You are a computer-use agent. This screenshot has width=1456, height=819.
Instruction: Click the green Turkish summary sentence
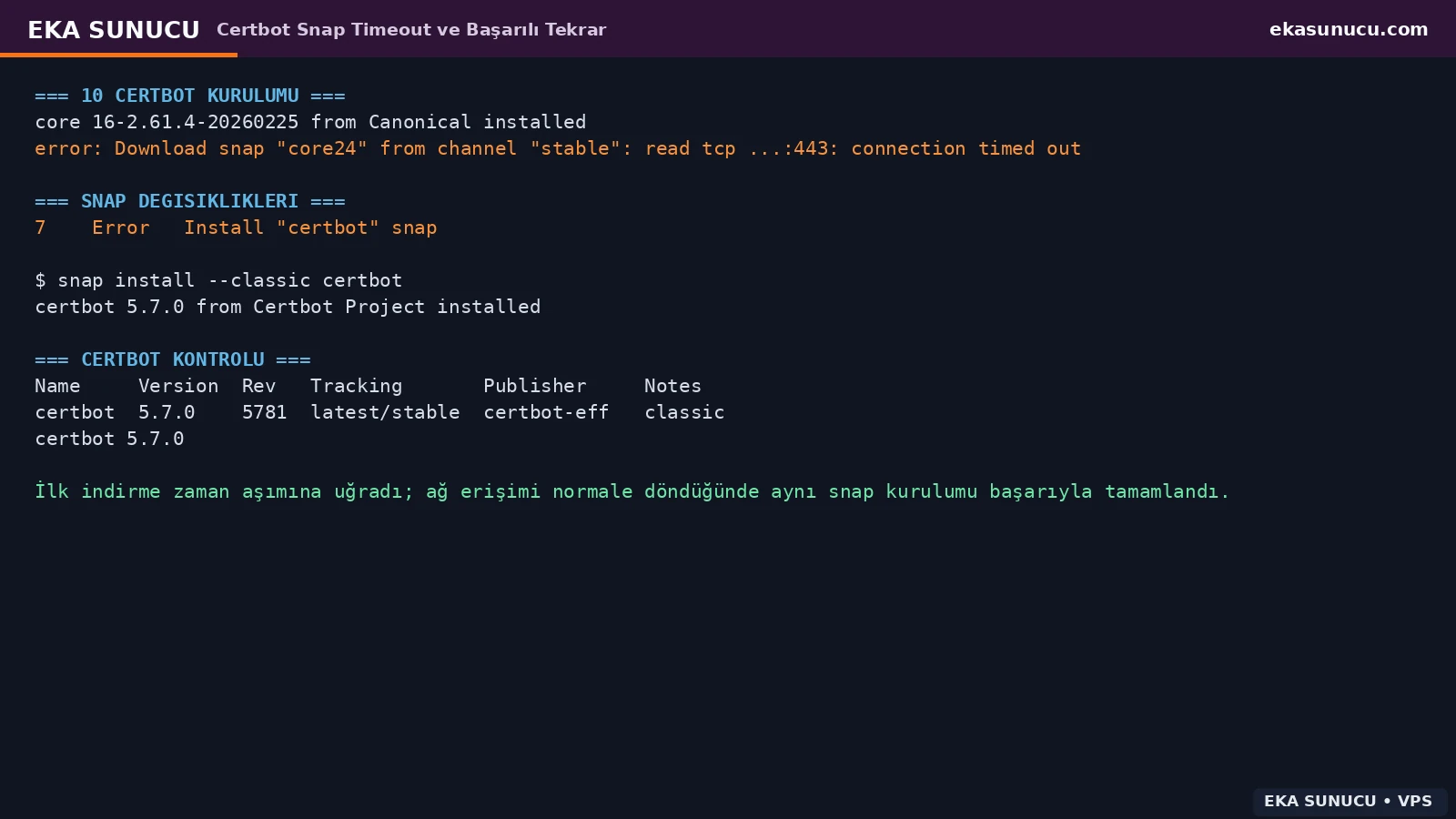pos(632,491)
